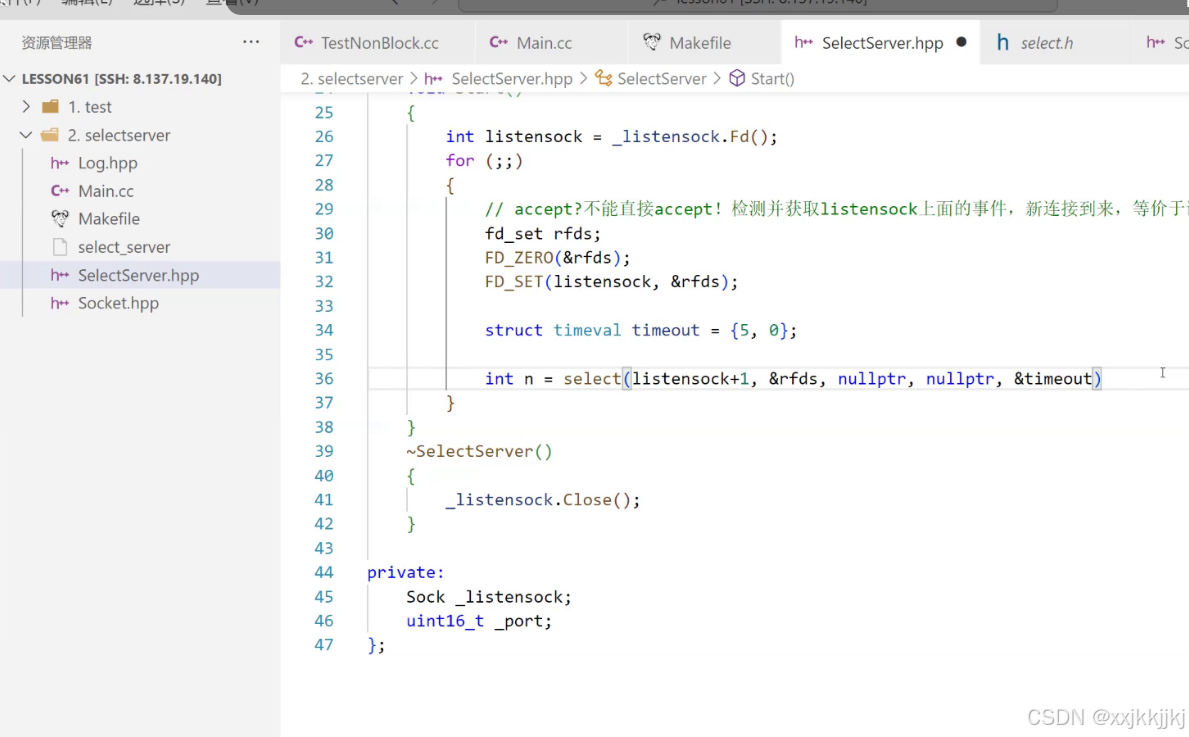Expand the 1. test folder
This screenshot has width=1189, height=737.
27,107
